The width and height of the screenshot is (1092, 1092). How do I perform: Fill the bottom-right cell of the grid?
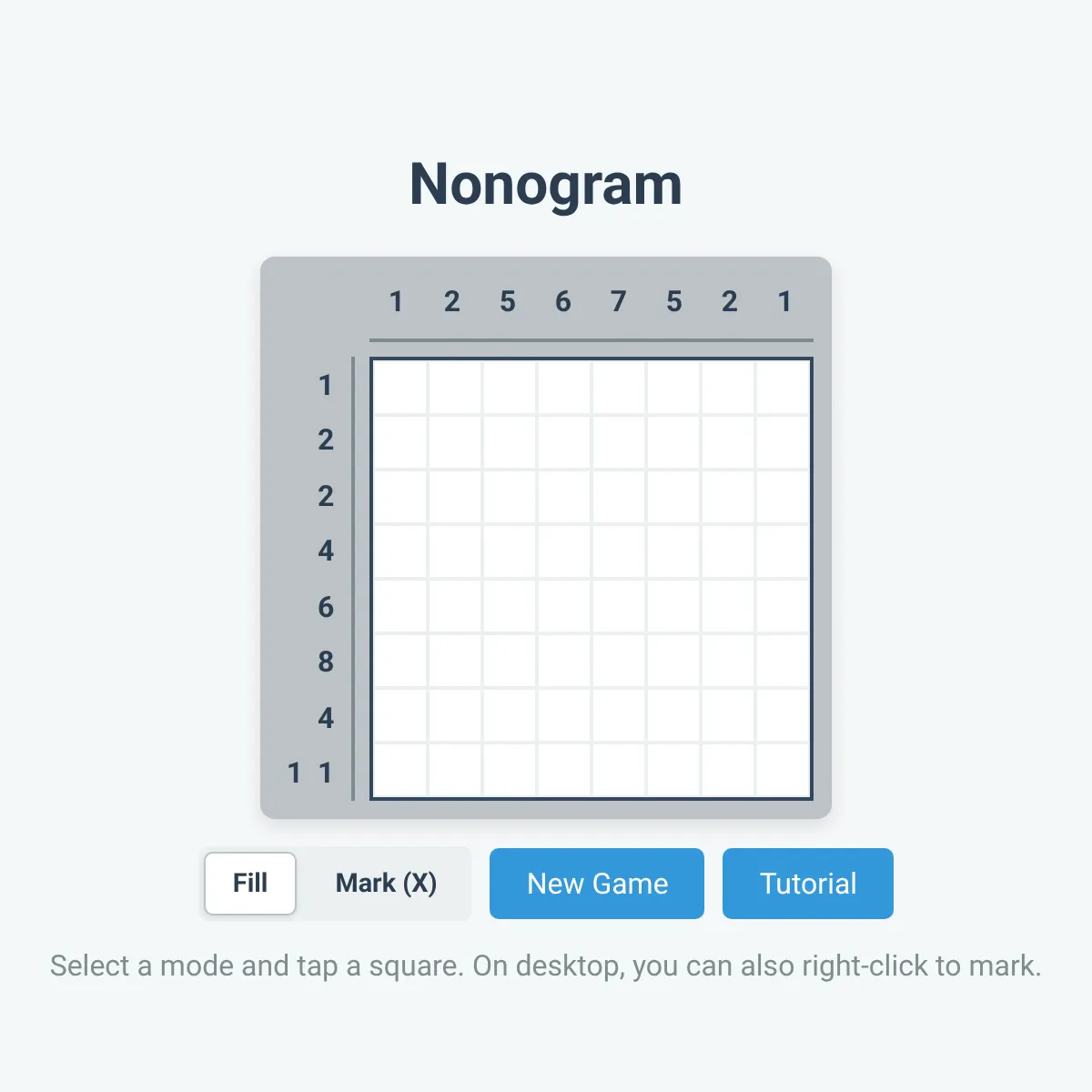click(784, 773)
